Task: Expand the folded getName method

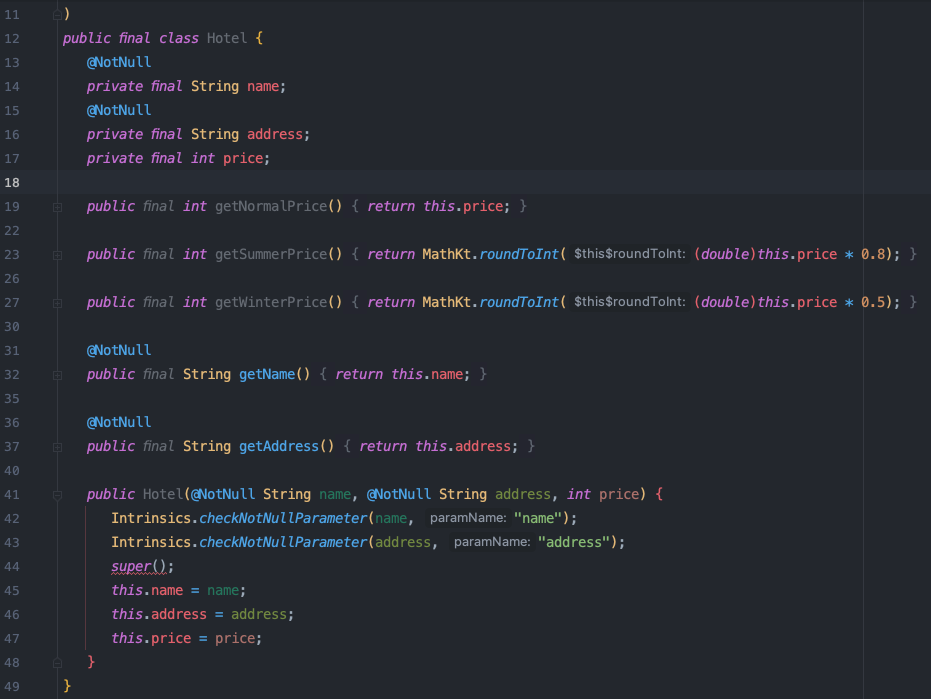Action: (x=58, y=375)
